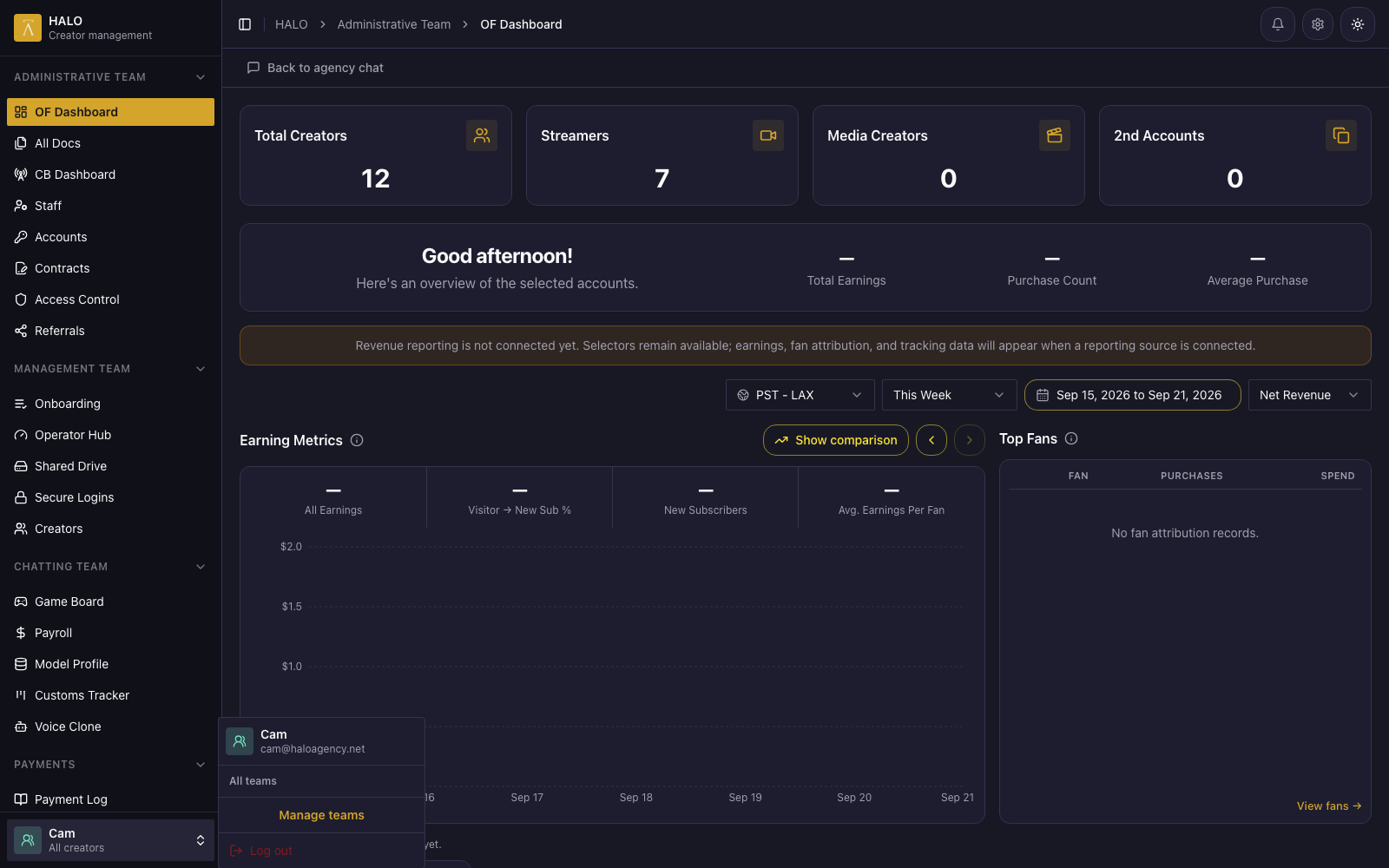The width and height of the screenshot is (1389, 868).
Task: Toggle the Cam account switcher
Action: (110, 840)
